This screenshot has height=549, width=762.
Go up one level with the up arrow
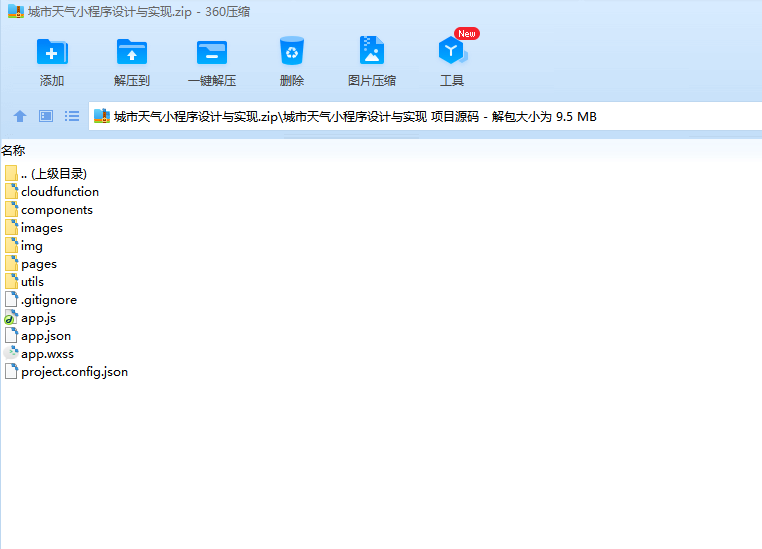(20, 116)
